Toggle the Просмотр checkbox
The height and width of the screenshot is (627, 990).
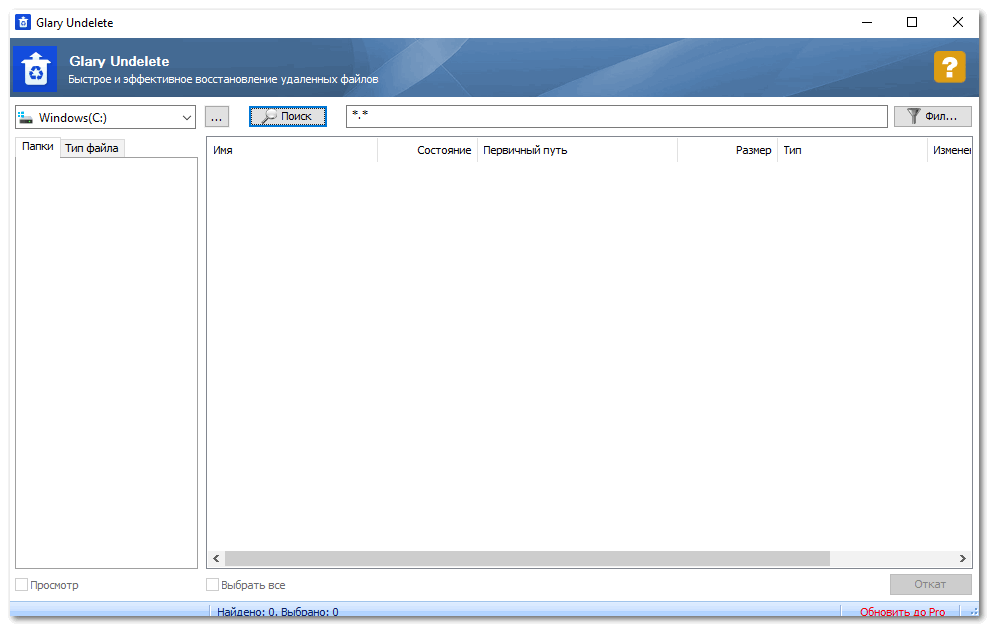[x=22, y=585]
